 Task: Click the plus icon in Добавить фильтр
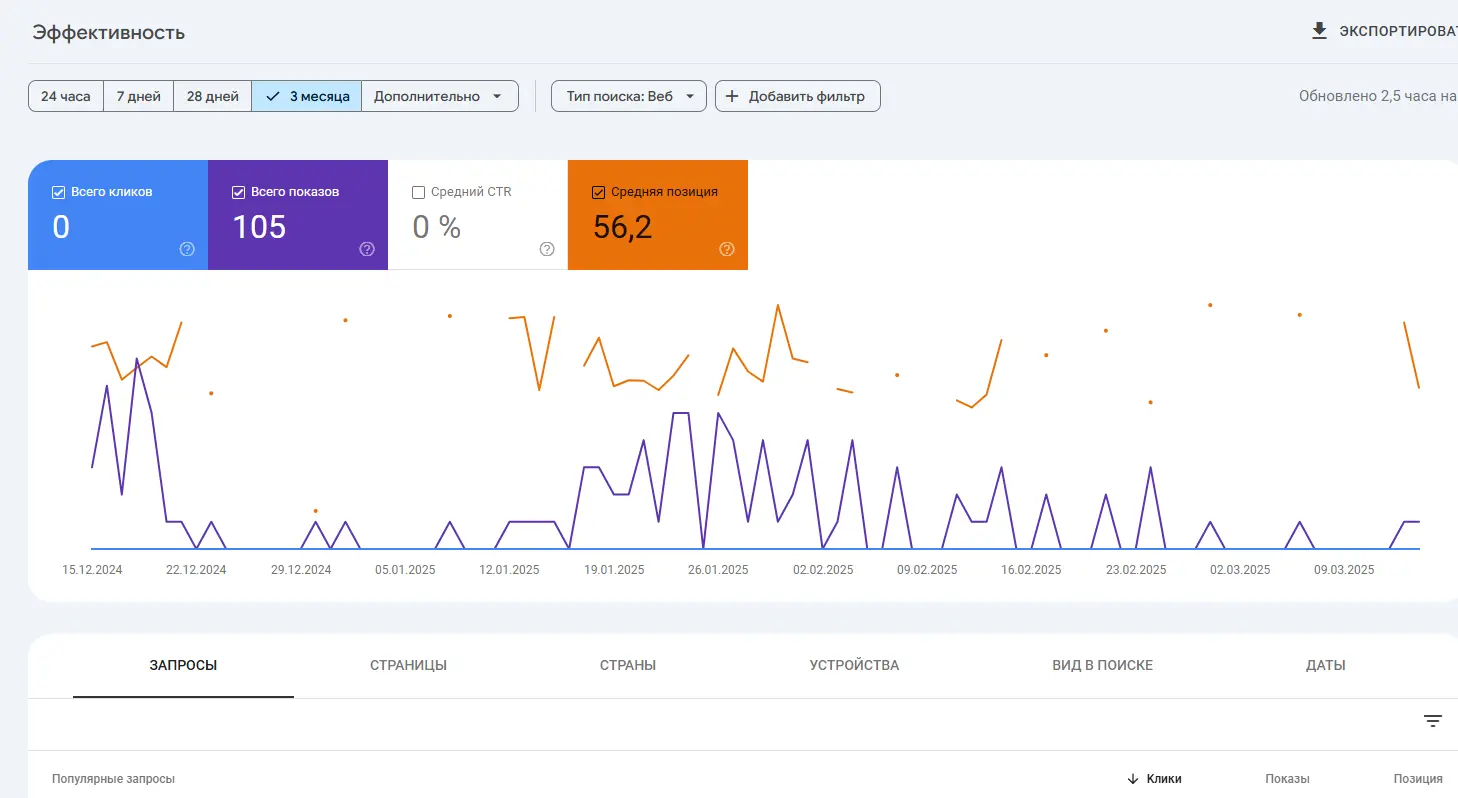(x=732, y=96)
